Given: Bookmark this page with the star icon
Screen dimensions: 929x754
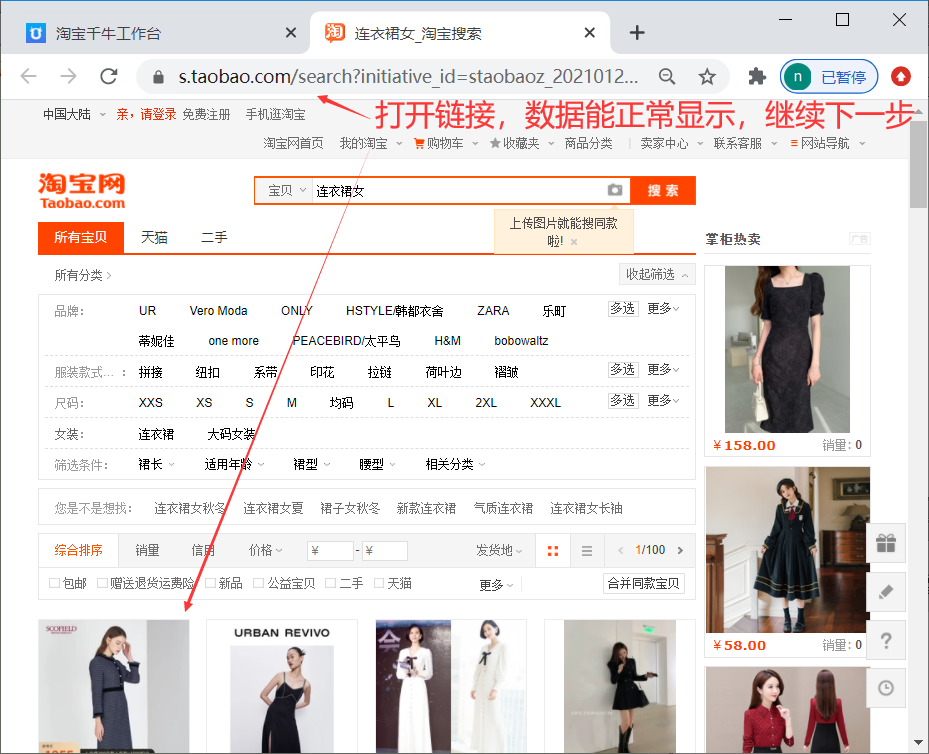Looking at the screenshot, I should point(707,77).
